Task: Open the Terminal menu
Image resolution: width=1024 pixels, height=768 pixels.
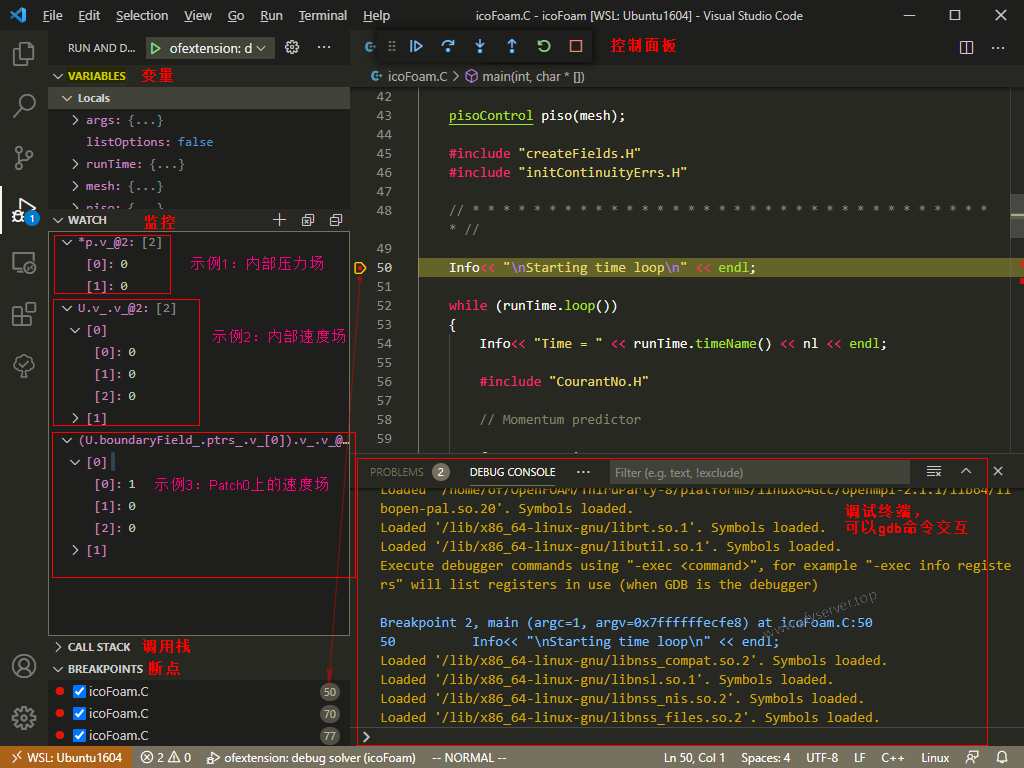Action: click(322, 15)
